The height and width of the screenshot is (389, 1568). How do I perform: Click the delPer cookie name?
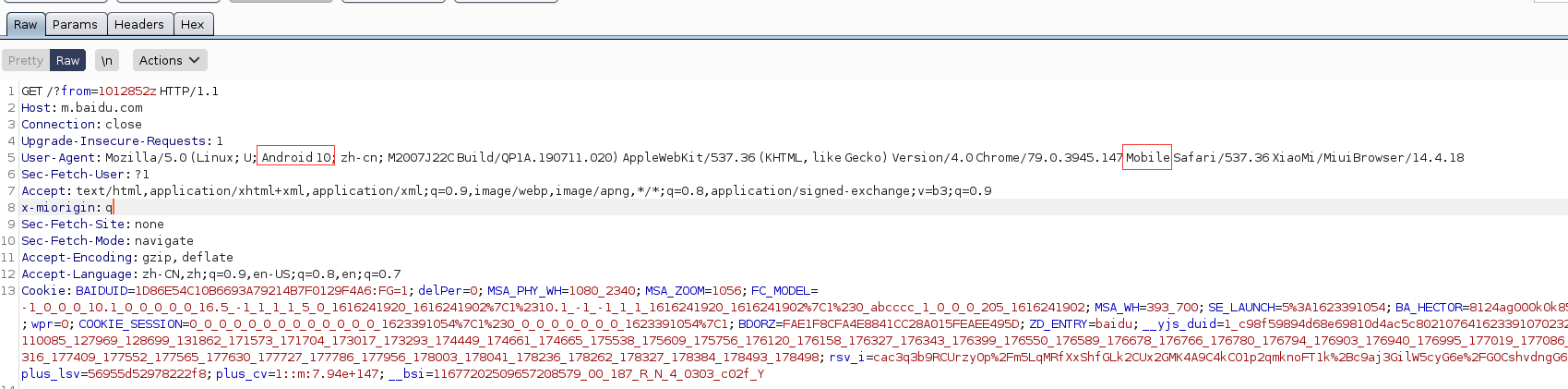pos(440,290)
